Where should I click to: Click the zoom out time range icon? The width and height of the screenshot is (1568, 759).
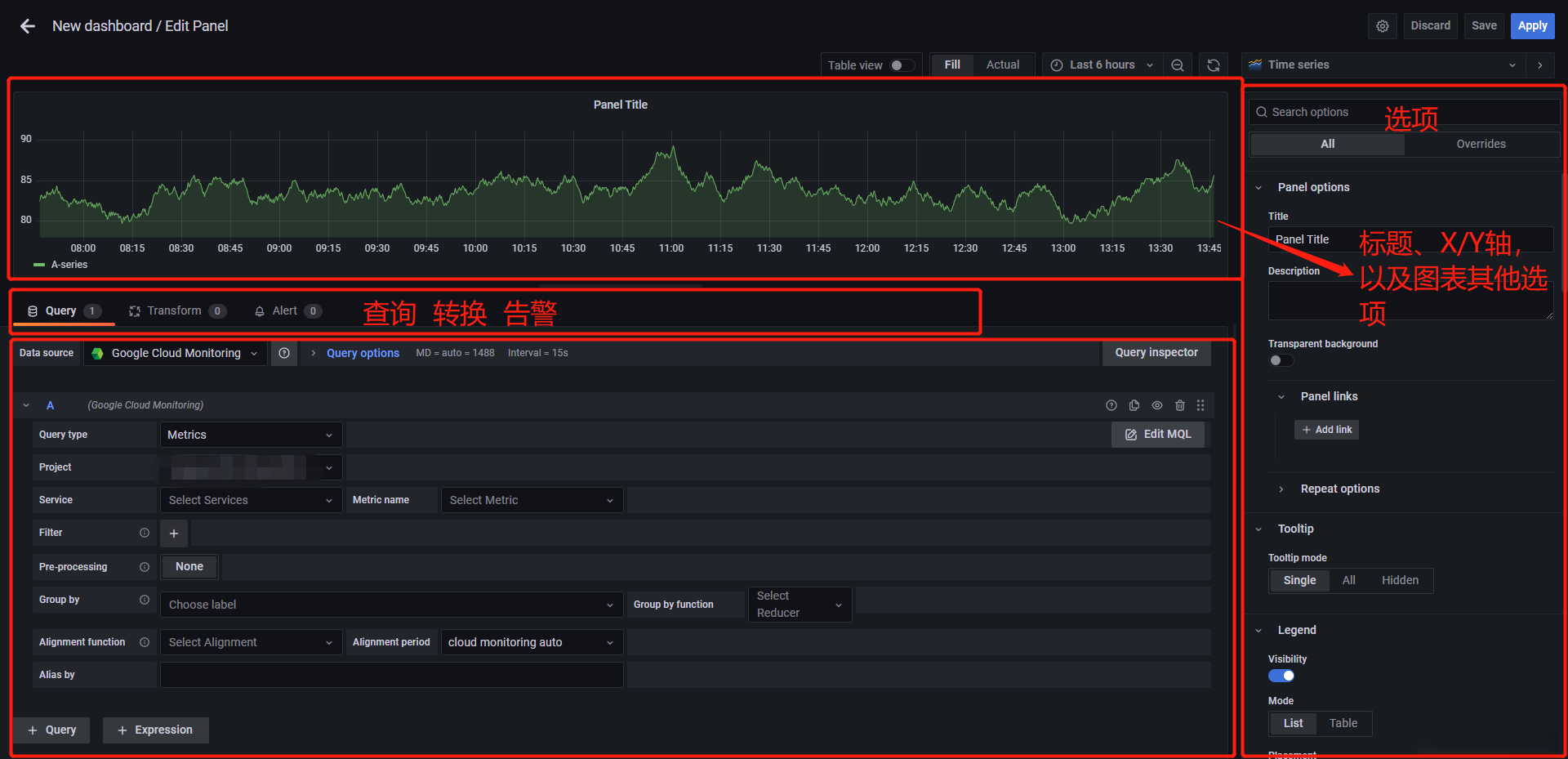(1177, 65)
